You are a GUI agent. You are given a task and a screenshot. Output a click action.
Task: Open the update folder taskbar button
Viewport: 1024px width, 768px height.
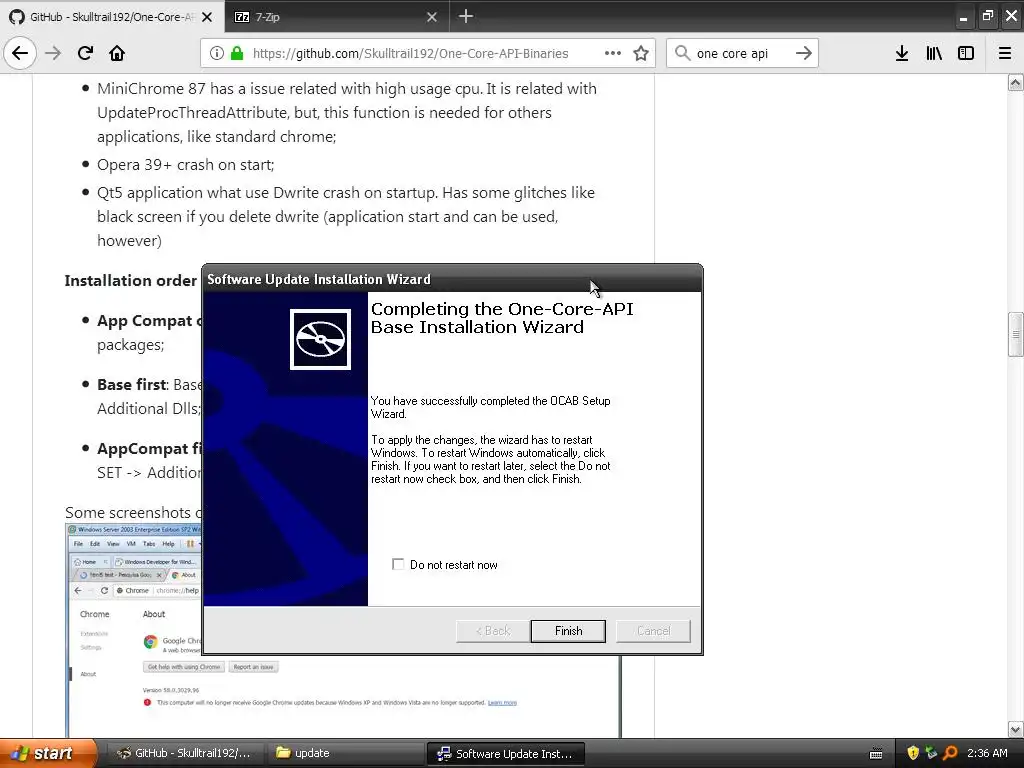345,753
